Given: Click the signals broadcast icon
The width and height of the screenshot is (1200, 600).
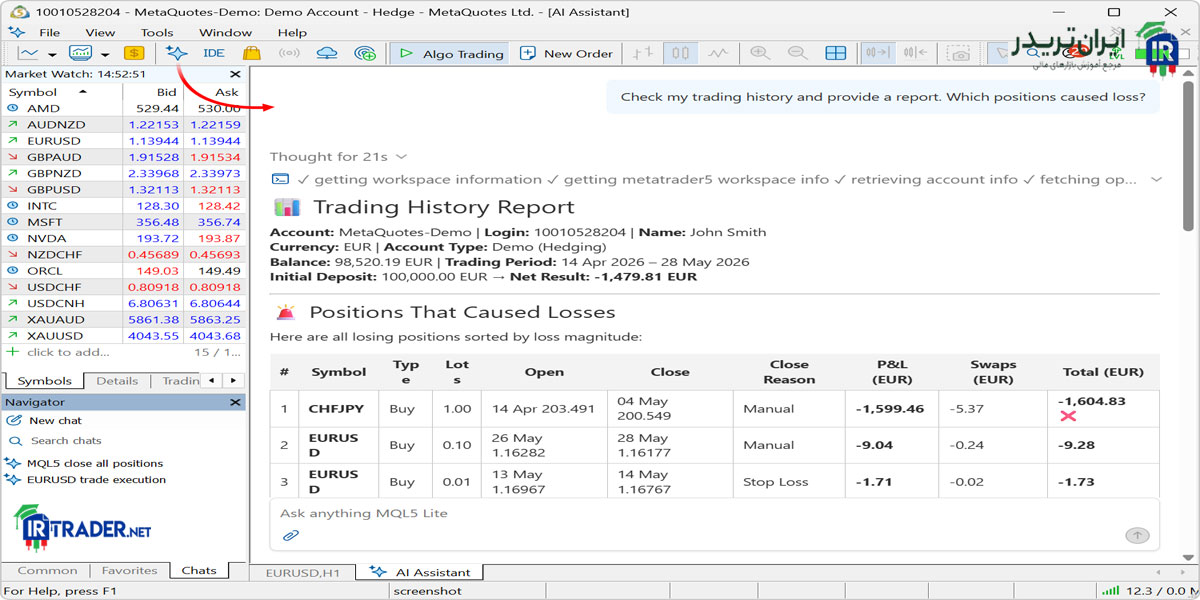Looking at the screenshot, I should coord(289,53).
